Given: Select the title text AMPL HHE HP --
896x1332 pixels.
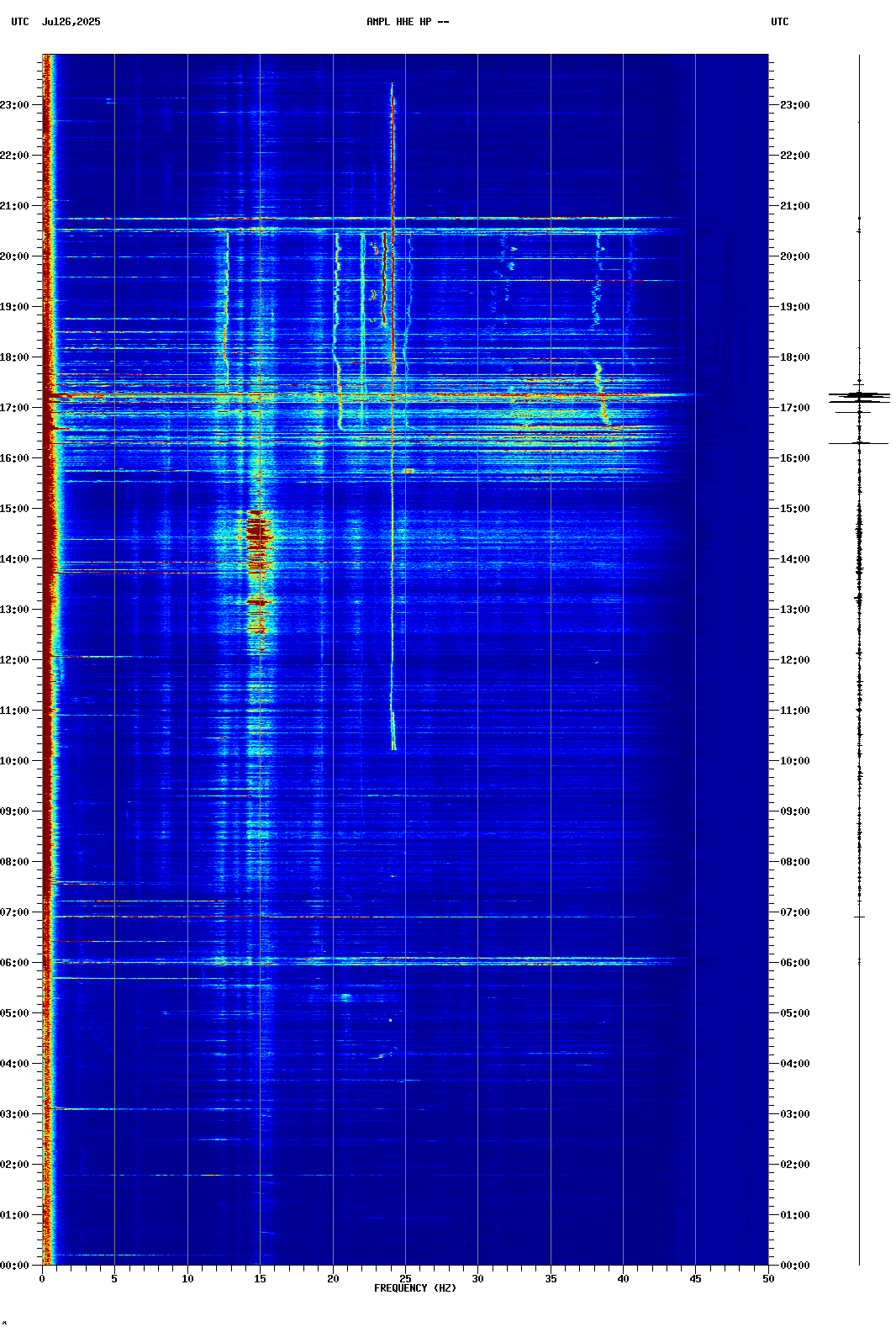Looking at the screenshot, I should (x=408, y=22).
